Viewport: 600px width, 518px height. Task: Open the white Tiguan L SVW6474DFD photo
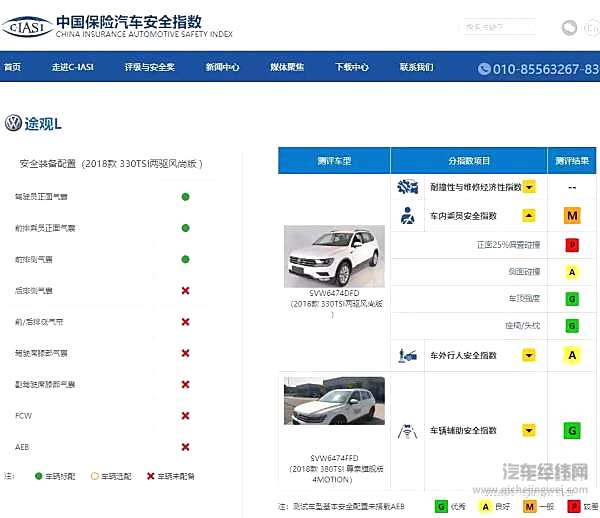coord(334,256)
